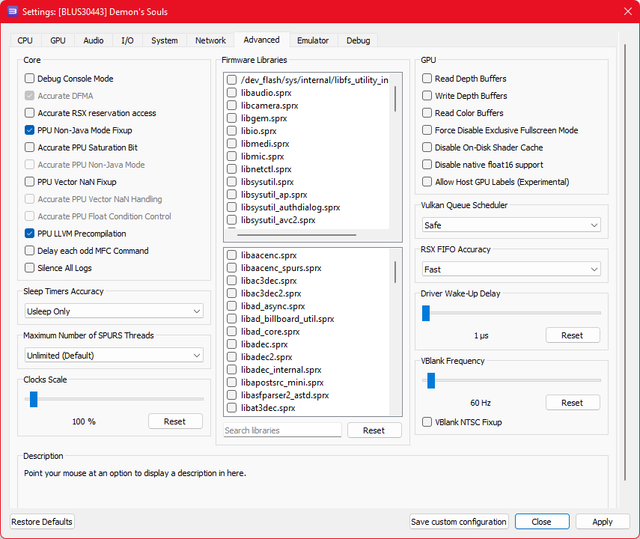Go to the System tab
The height and width of the screenshot is (539, 640).
pyautogui.click(x=164, y=40)
